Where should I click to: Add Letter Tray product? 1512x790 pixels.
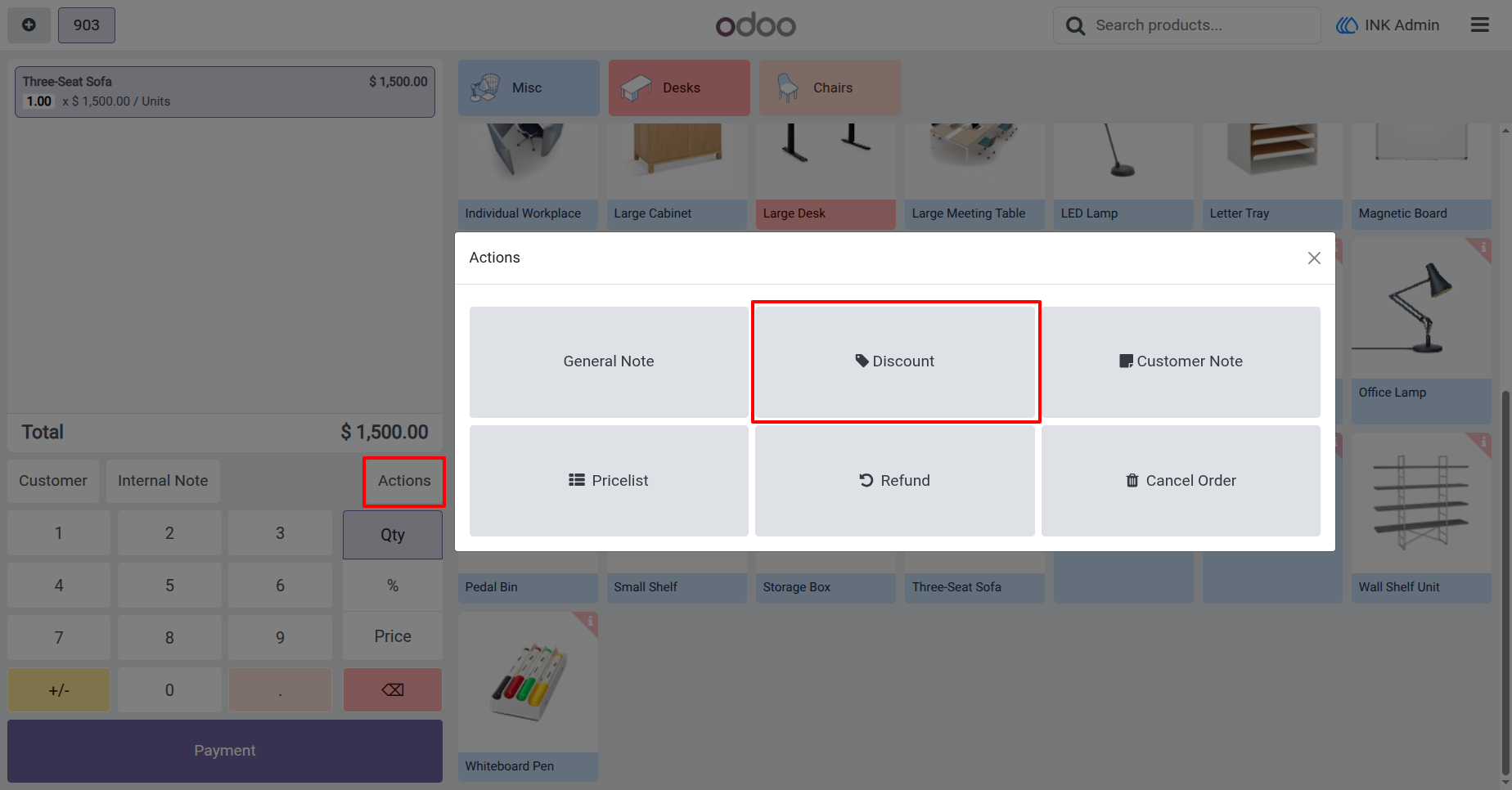[1273, 177]
